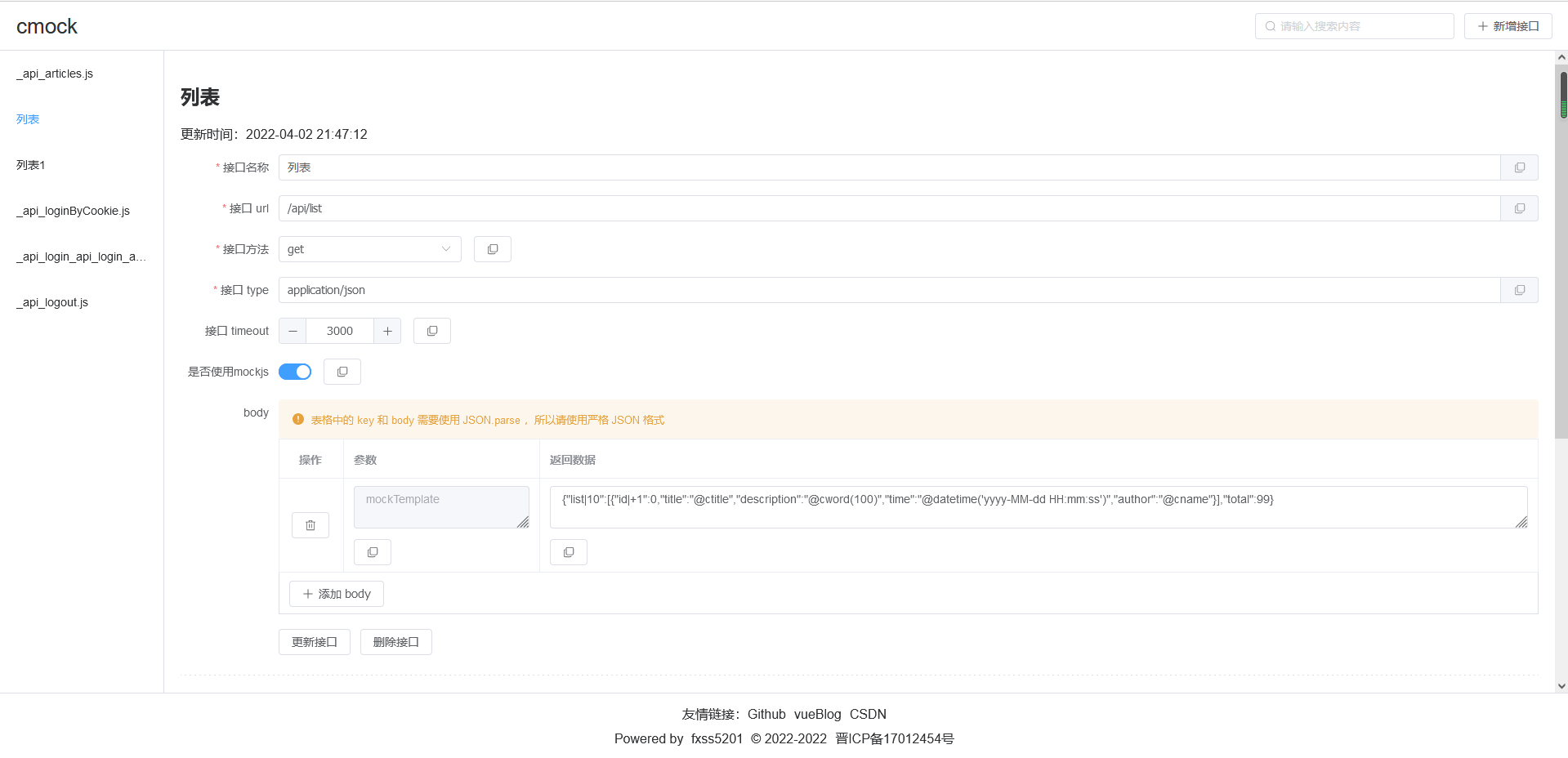Click the scrollbar down arrow
Viewport: 1568px width, 758px height.
tap(1561, 686)
